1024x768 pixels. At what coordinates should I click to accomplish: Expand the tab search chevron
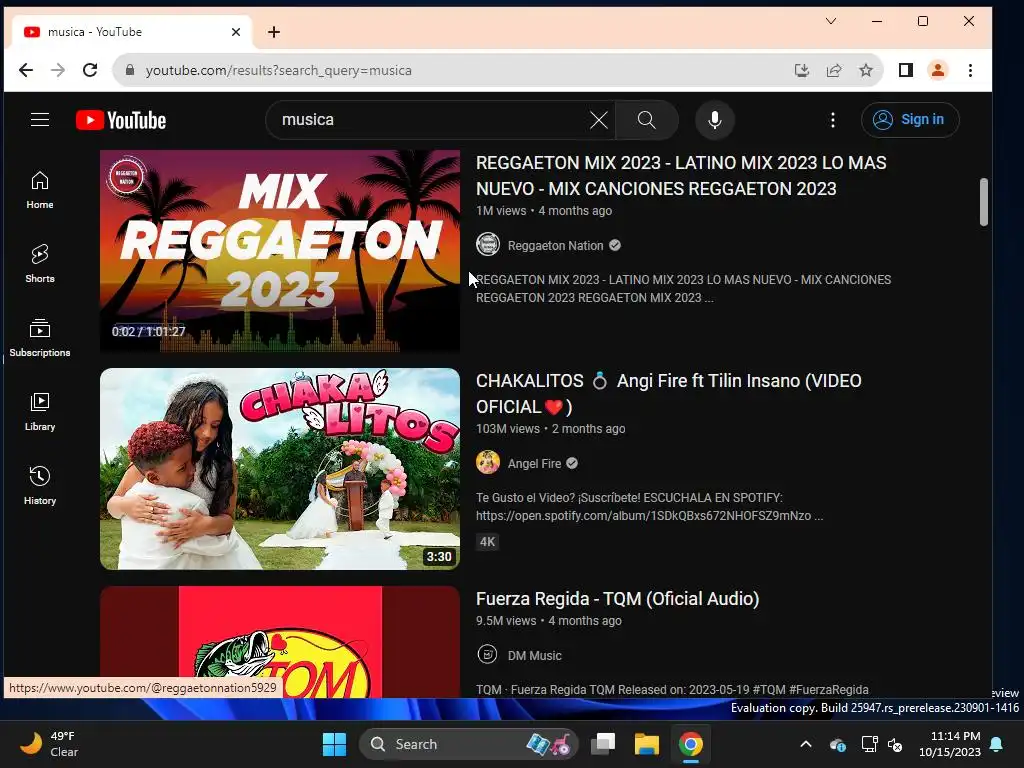[831, 21]
